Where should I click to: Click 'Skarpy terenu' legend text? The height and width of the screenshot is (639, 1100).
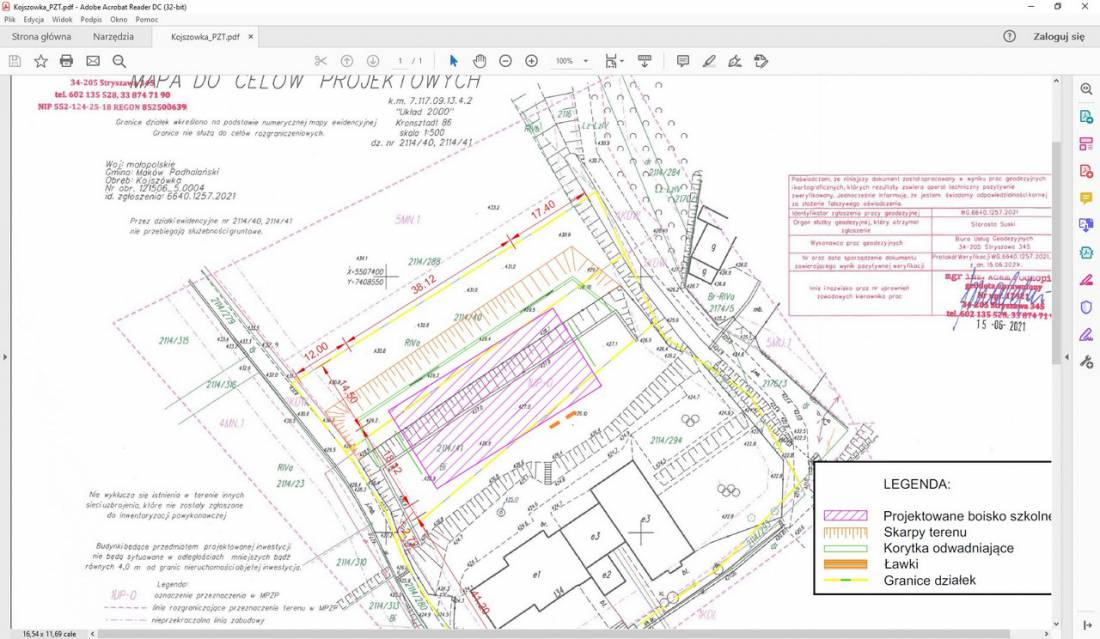click(925, 532)
